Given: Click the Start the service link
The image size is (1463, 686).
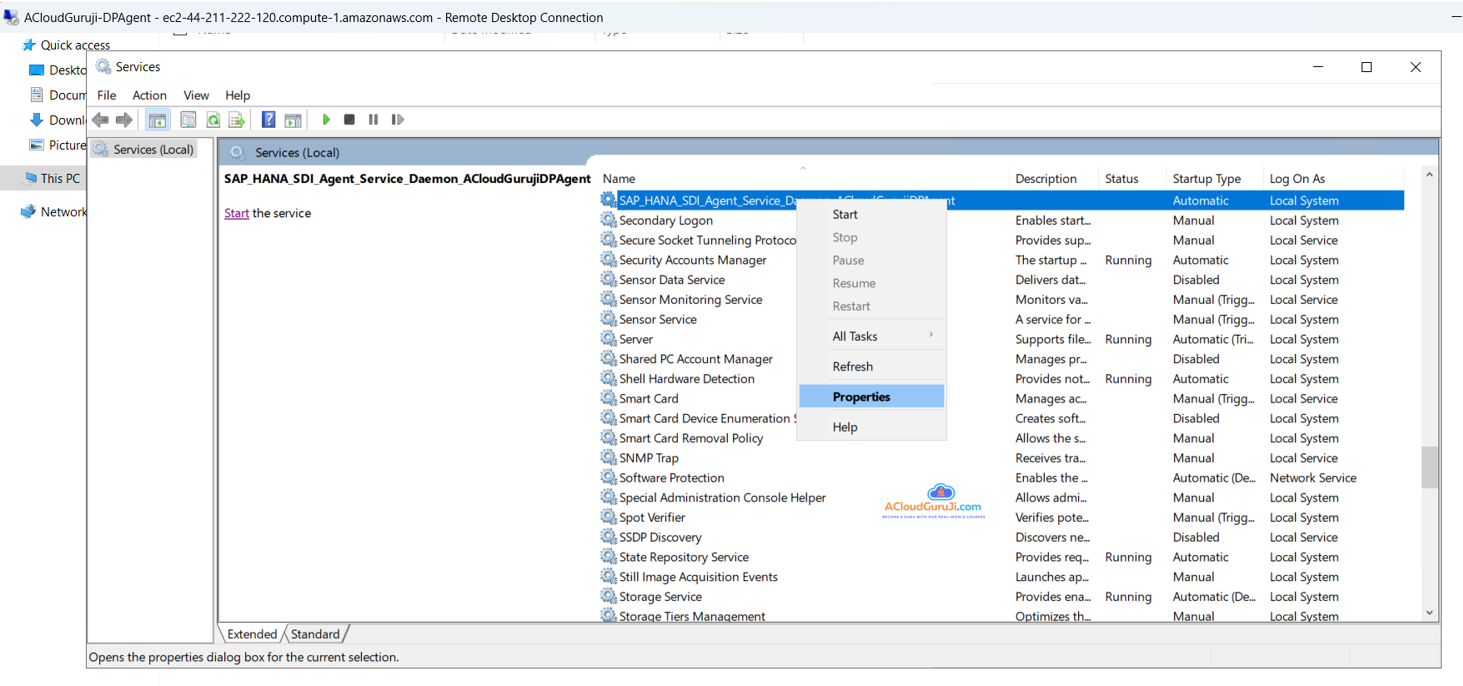Looking at the screenshot, I should [236, 213].
